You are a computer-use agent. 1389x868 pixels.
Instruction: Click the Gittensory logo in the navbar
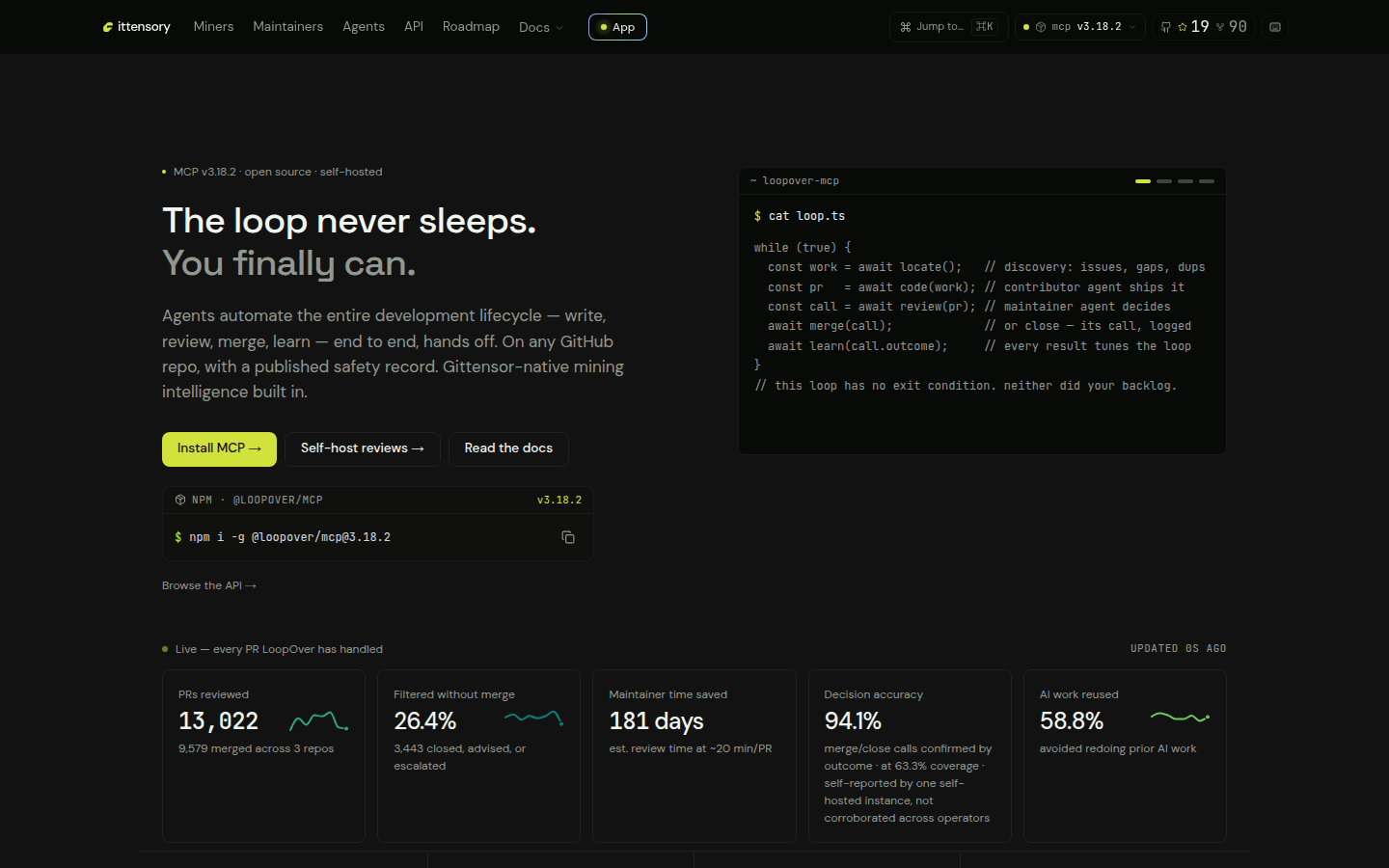pyautogui.click(x=136, y=27)
